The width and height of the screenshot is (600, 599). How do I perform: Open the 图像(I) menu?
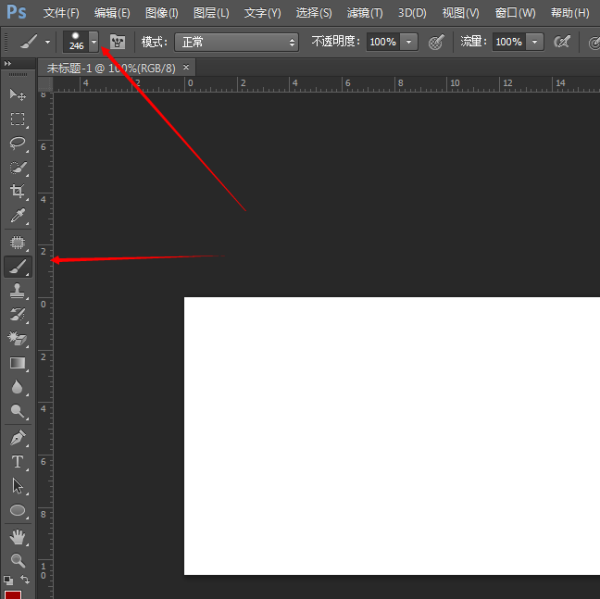[162, 13]
